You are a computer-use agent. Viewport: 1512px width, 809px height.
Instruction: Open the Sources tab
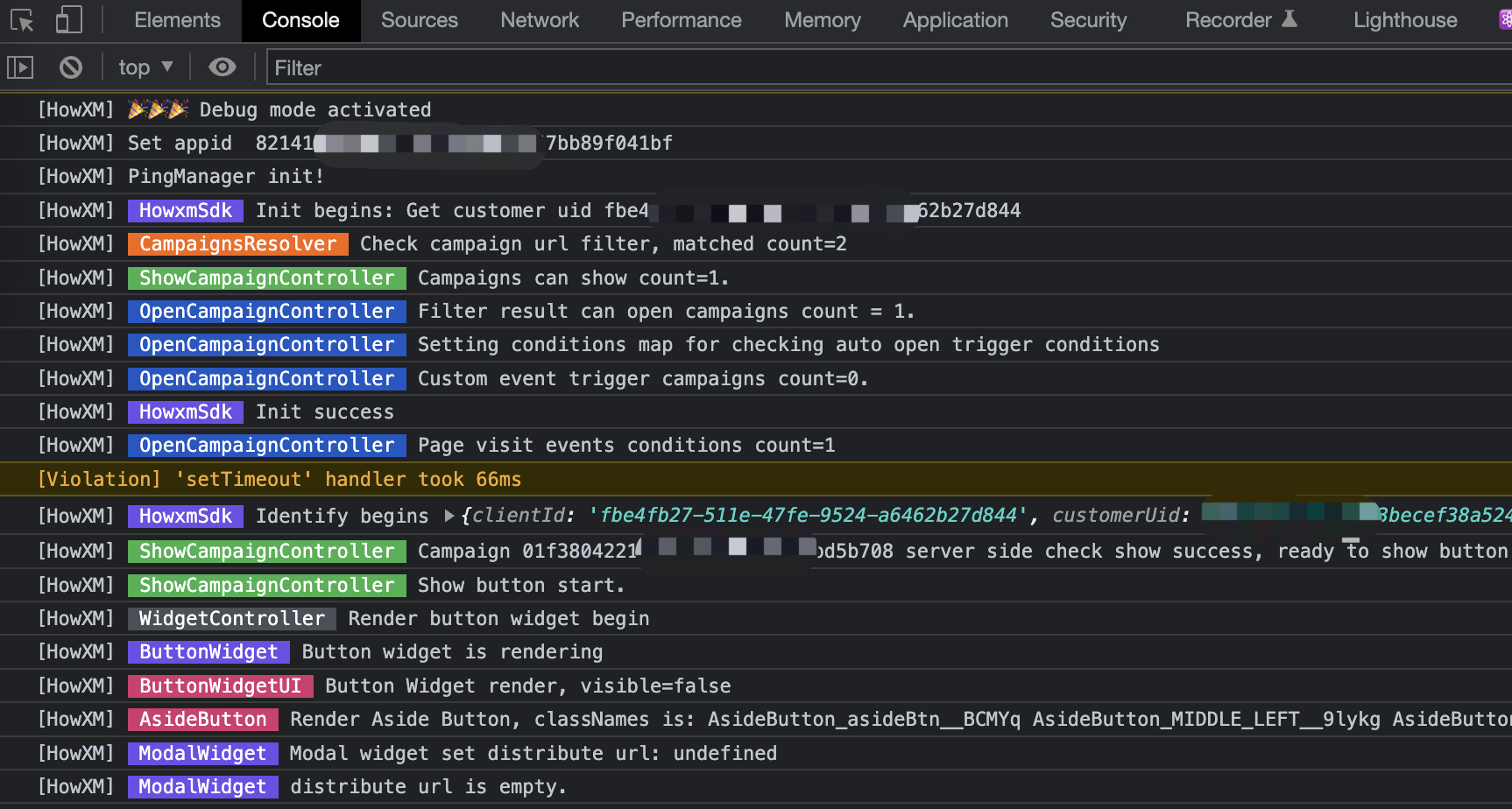[419, 20]
